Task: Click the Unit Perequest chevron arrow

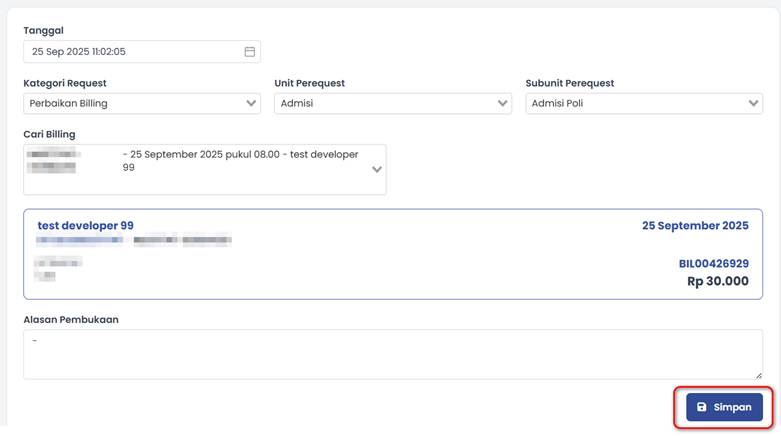Action: click(x=502, y=103)
